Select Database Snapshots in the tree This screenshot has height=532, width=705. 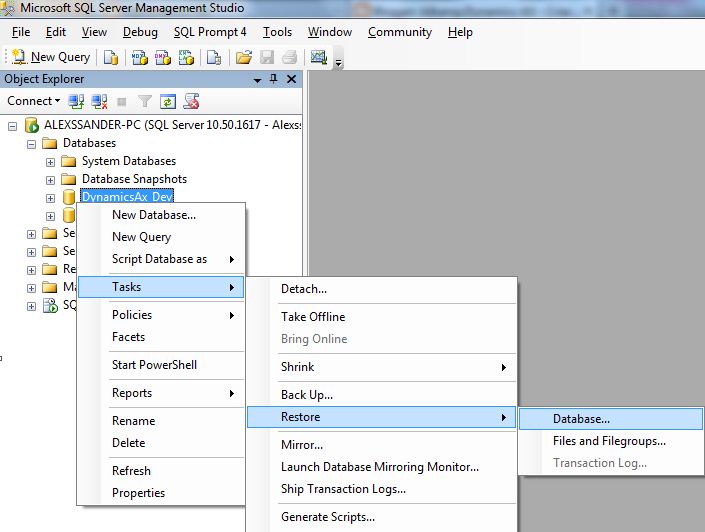134,179
